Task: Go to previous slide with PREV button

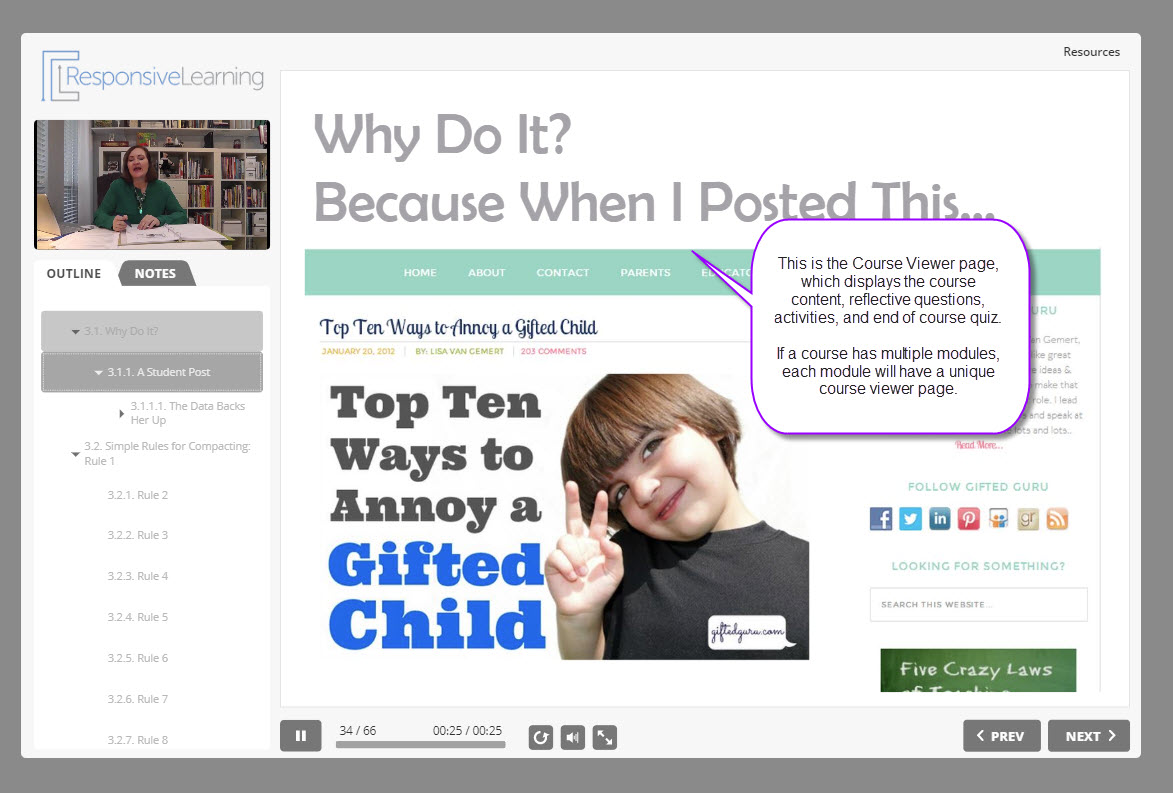Action: click(1002, 736)
